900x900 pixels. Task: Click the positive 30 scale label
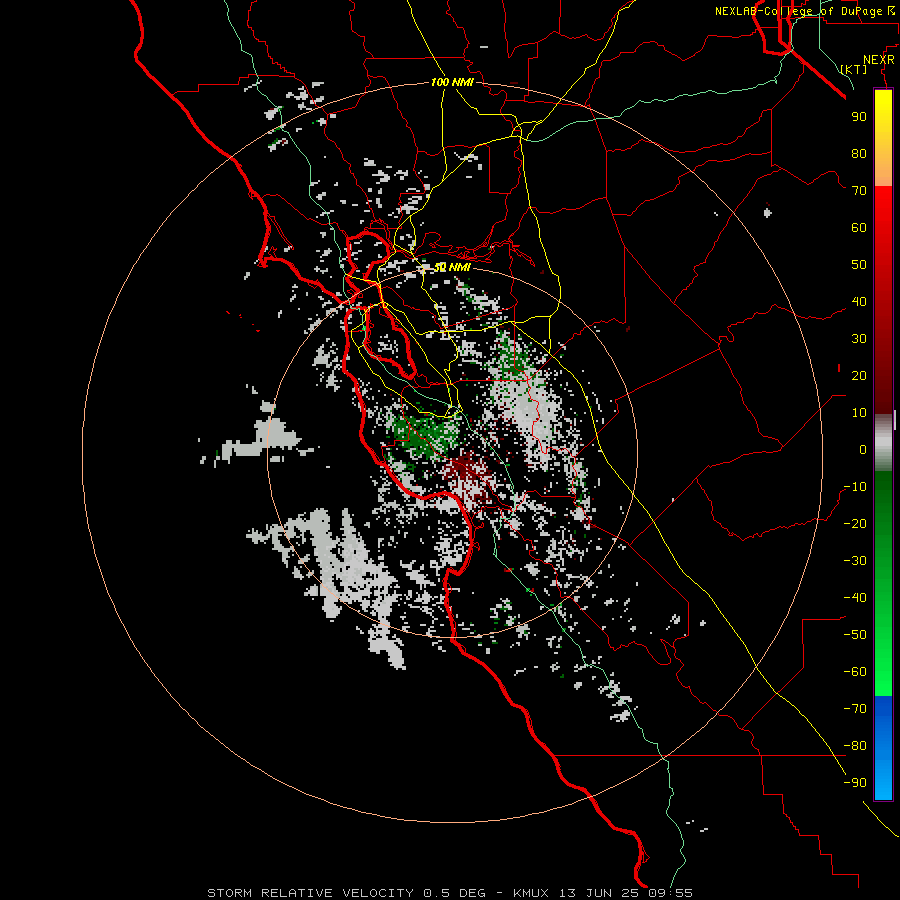pyautogui.click(x=859, y=339)
